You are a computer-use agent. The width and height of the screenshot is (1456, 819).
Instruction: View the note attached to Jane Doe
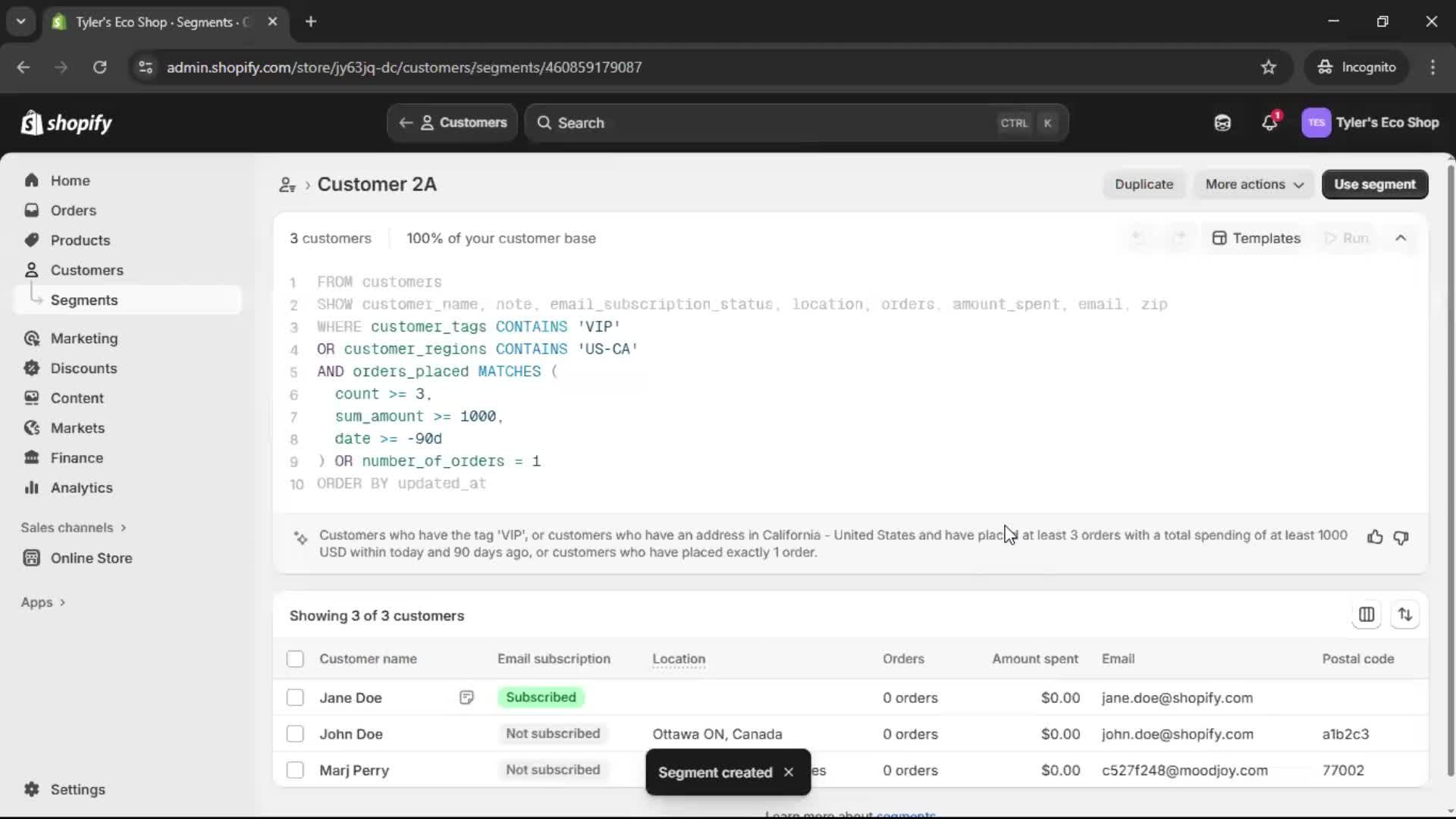(x=467, y=698)
